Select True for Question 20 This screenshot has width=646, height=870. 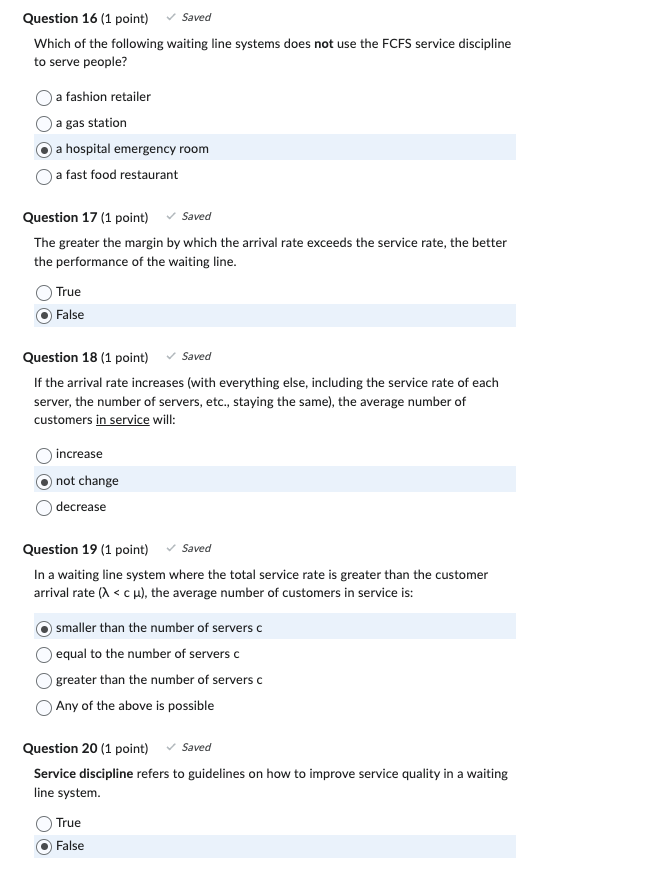pos(44,822)
